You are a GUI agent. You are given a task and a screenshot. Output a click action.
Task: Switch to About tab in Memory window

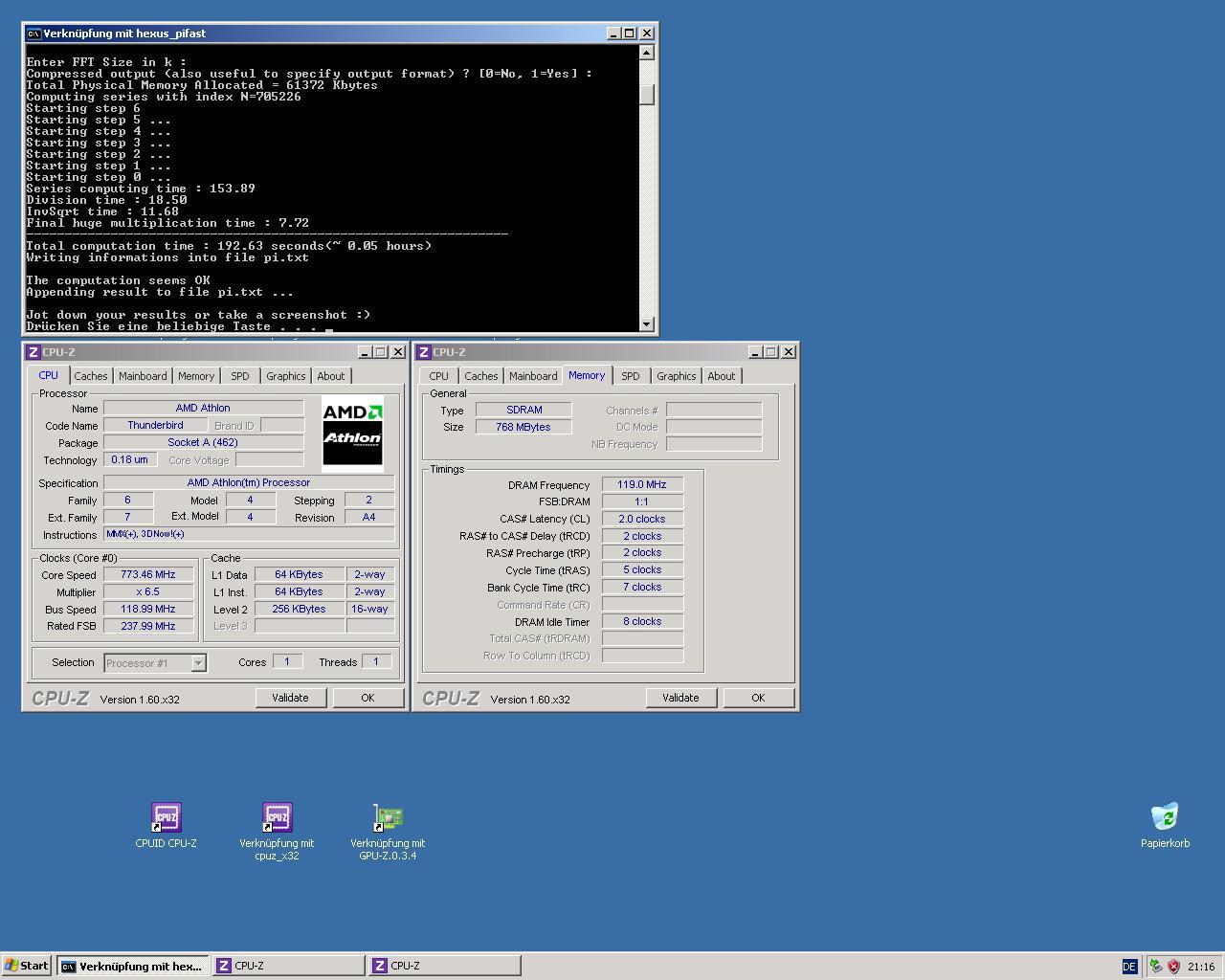pyautogui.click(x=722, y=376)
